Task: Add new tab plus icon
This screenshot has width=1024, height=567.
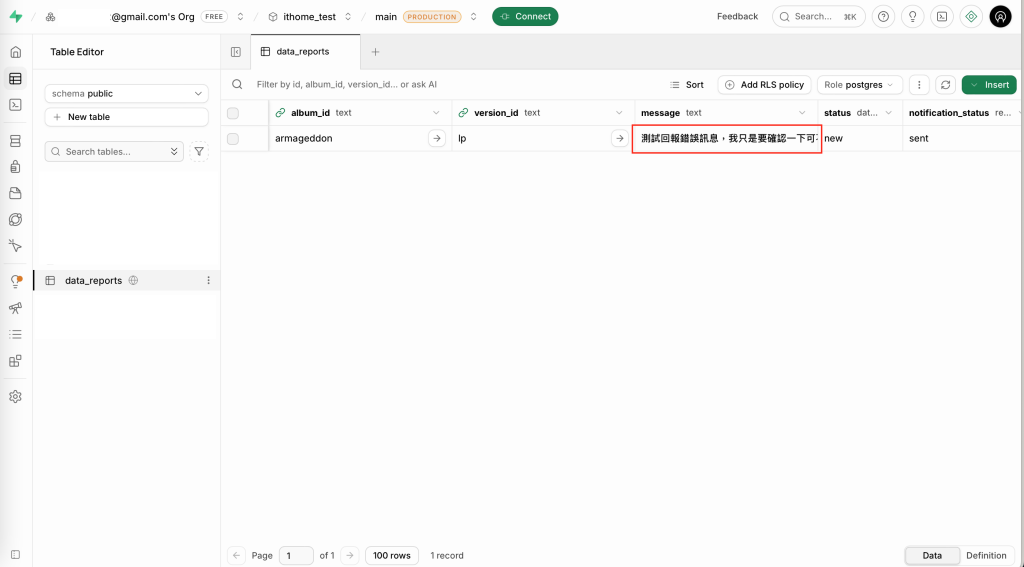Action: coord(376,52)
